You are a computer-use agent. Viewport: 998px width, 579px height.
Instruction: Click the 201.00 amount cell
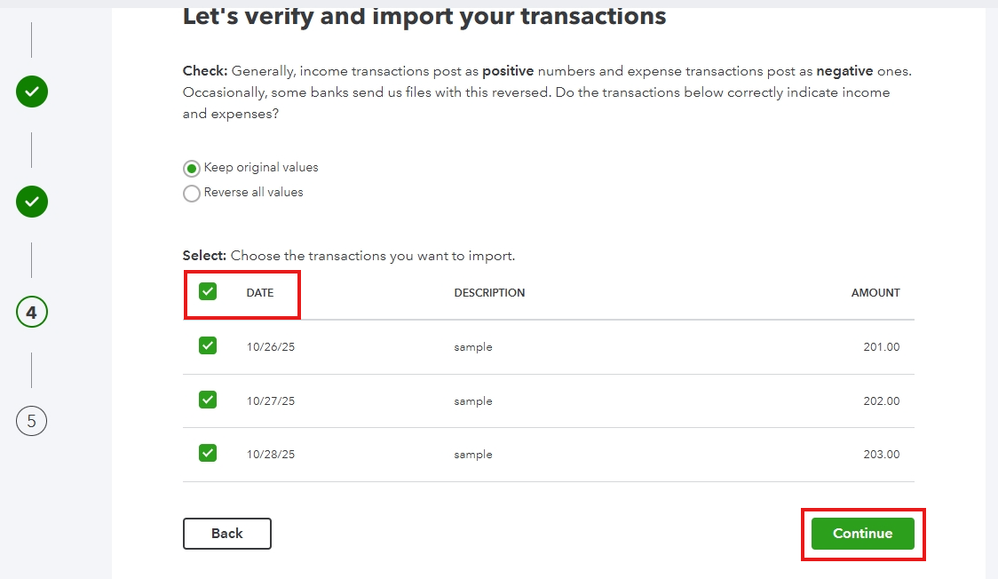click(x=881, y=347)
